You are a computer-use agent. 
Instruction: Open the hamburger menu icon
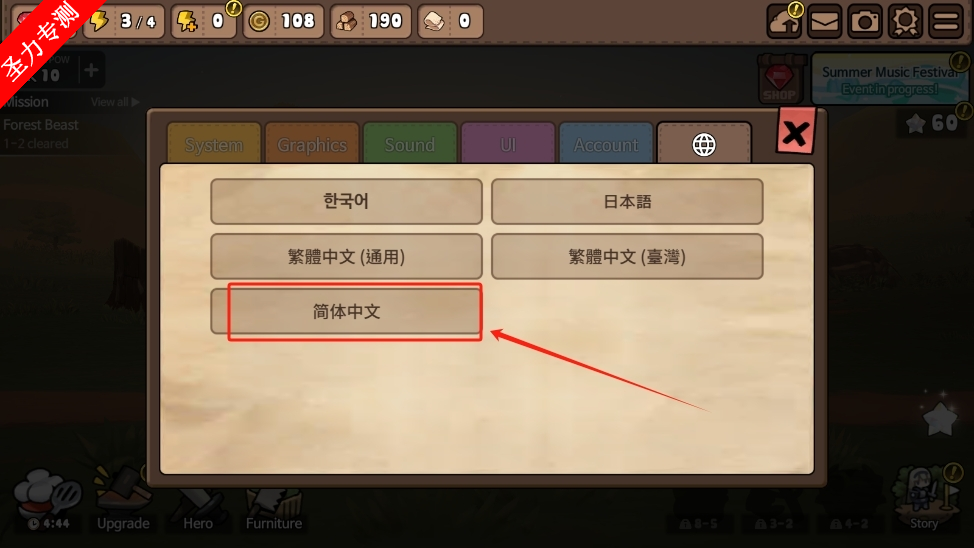click(945, 22)
